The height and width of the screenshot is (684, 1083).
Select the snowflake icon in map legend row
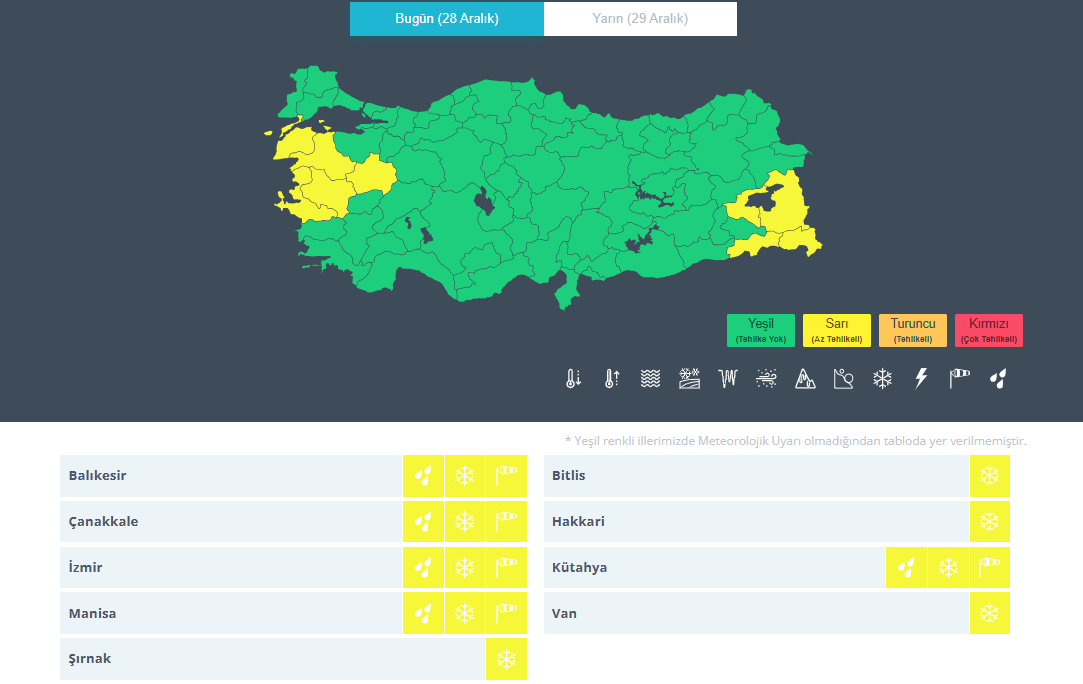pyautogui.click(x=883, y=379)
